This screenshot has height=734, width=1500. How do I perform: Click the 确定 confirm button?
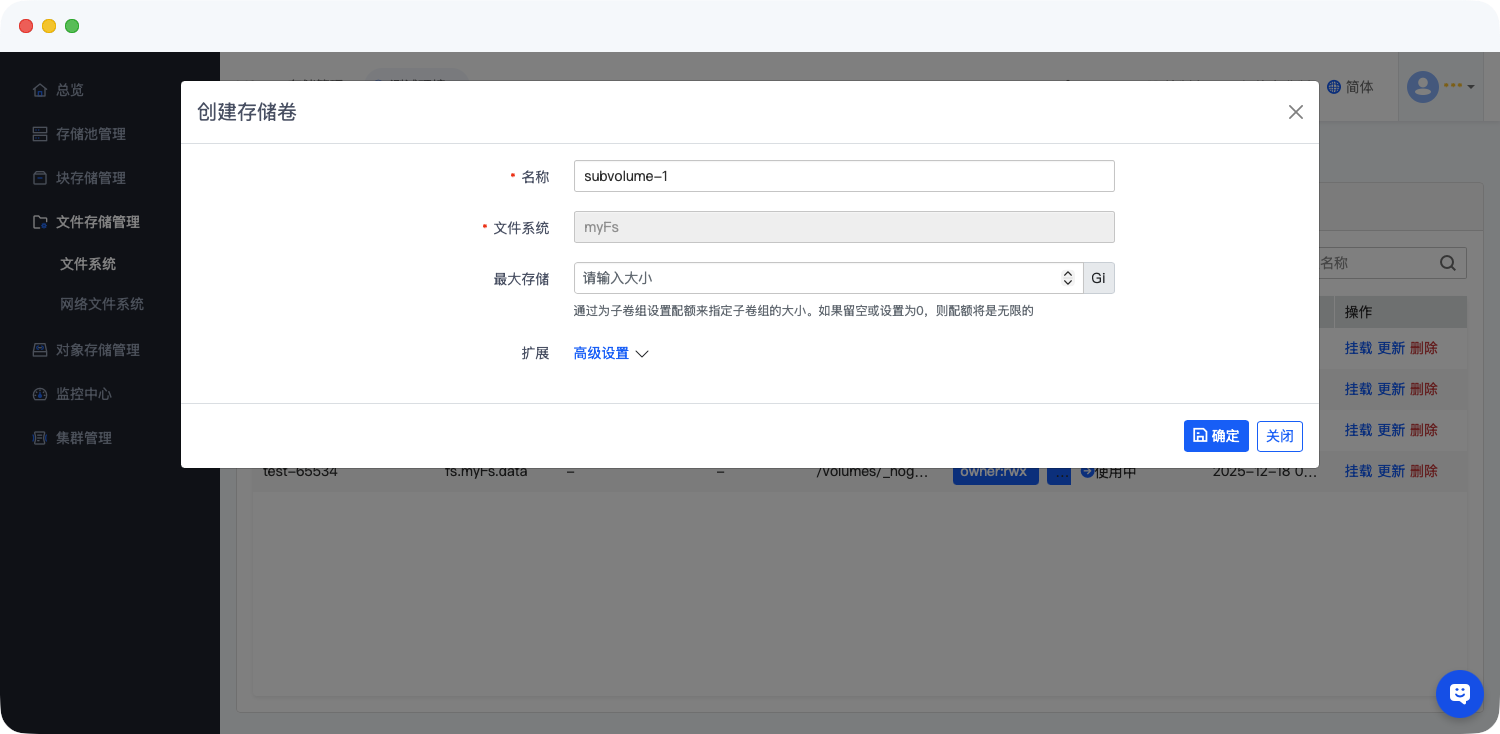(1215, 436)
